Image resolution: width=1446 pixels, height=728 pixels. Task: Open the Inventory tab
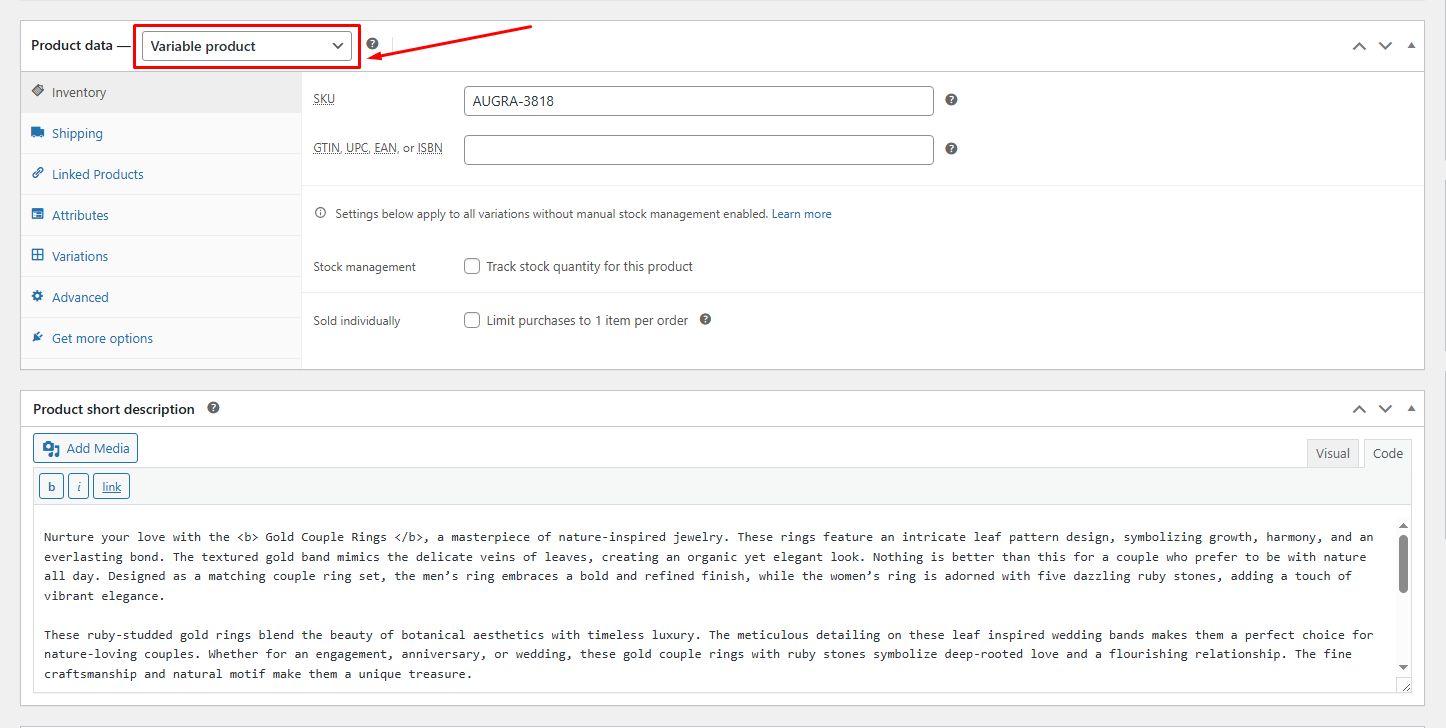(161, 92)
